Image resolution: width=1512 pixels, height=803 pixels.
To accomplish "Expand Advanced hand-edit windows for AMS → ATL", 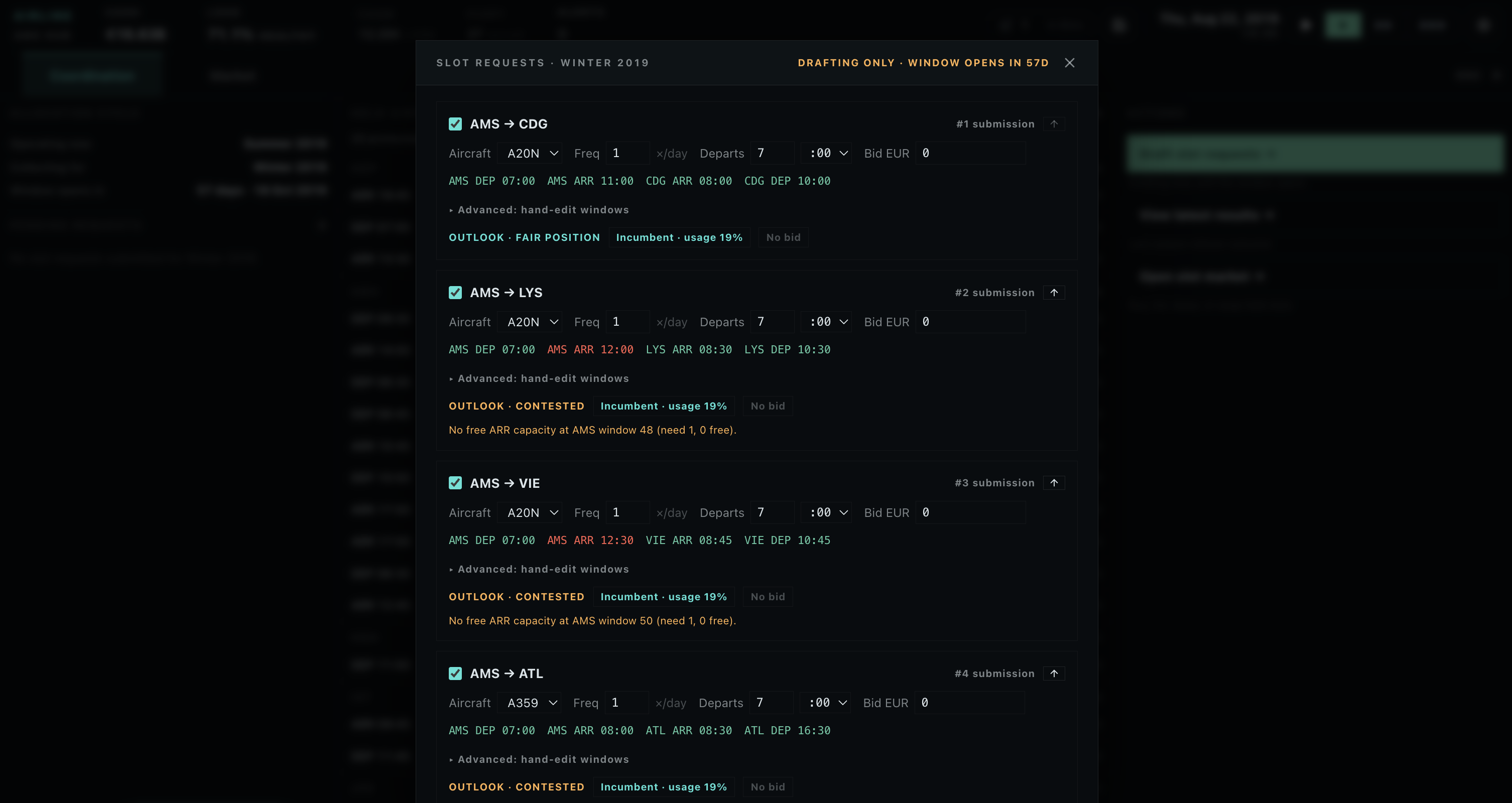I will click(539, 759).
